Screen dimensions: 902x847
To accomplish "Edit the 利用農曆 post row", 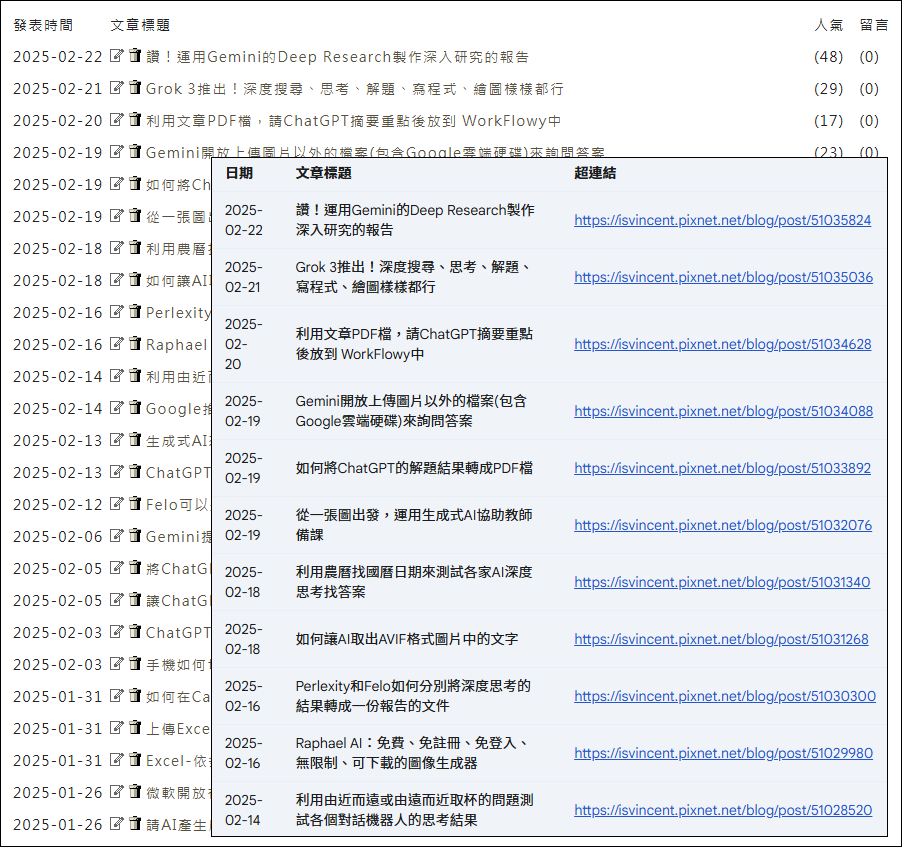I will [117, 248].
